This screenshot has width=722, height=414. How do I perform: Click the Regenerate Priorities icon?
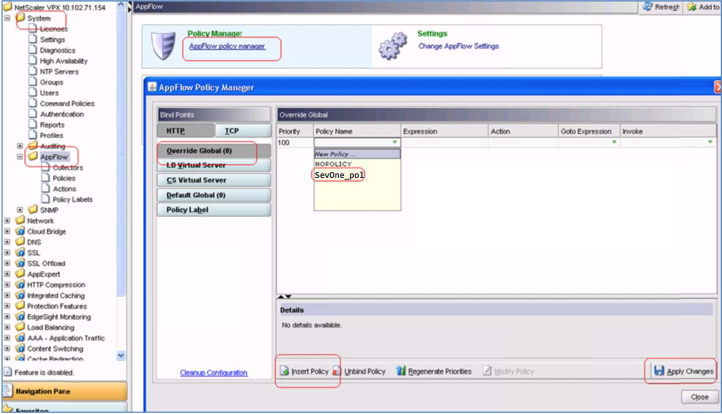(401, 371)
